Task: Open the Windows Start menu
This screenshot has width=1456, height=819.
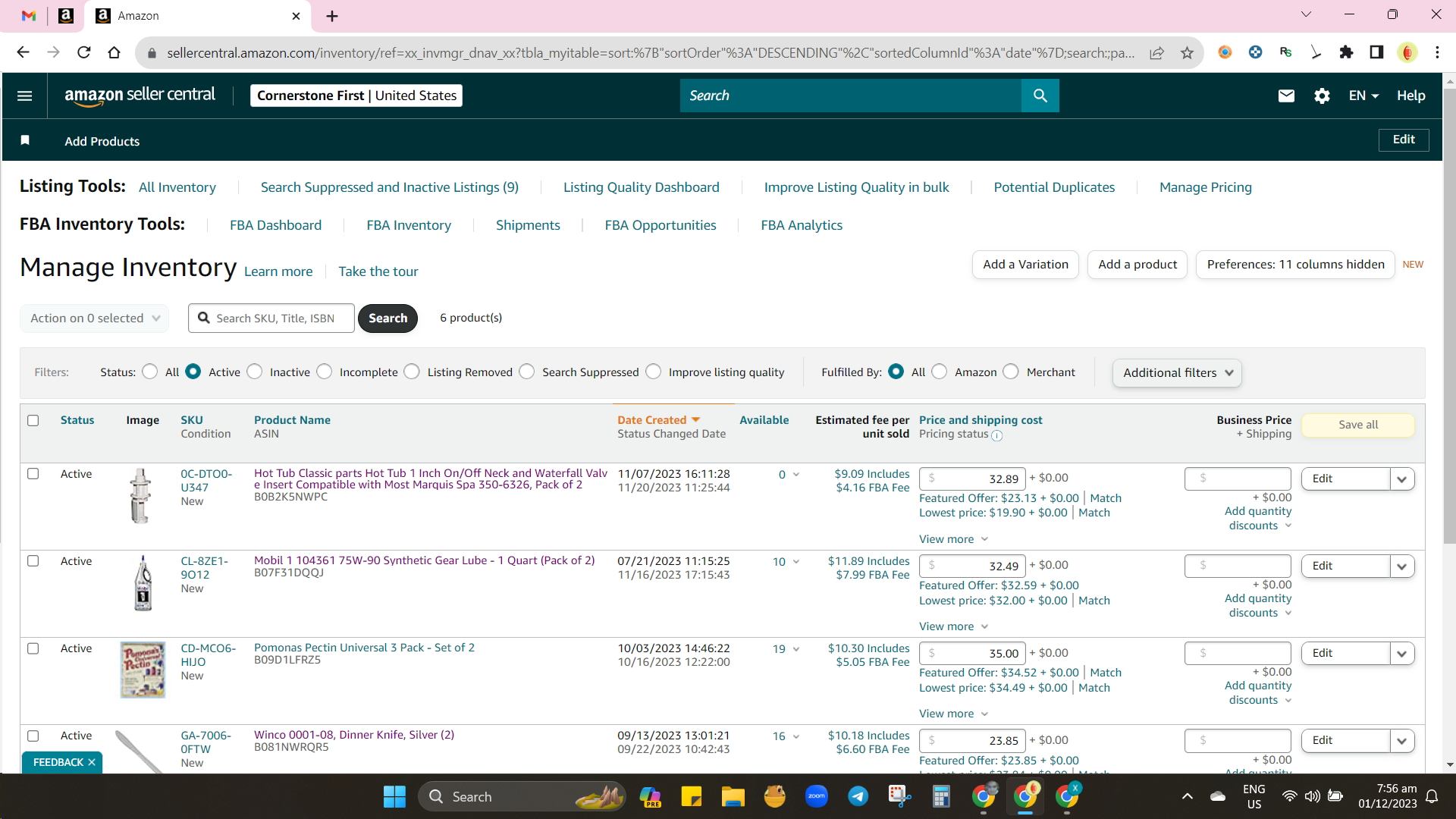Action: click(394, 796)
